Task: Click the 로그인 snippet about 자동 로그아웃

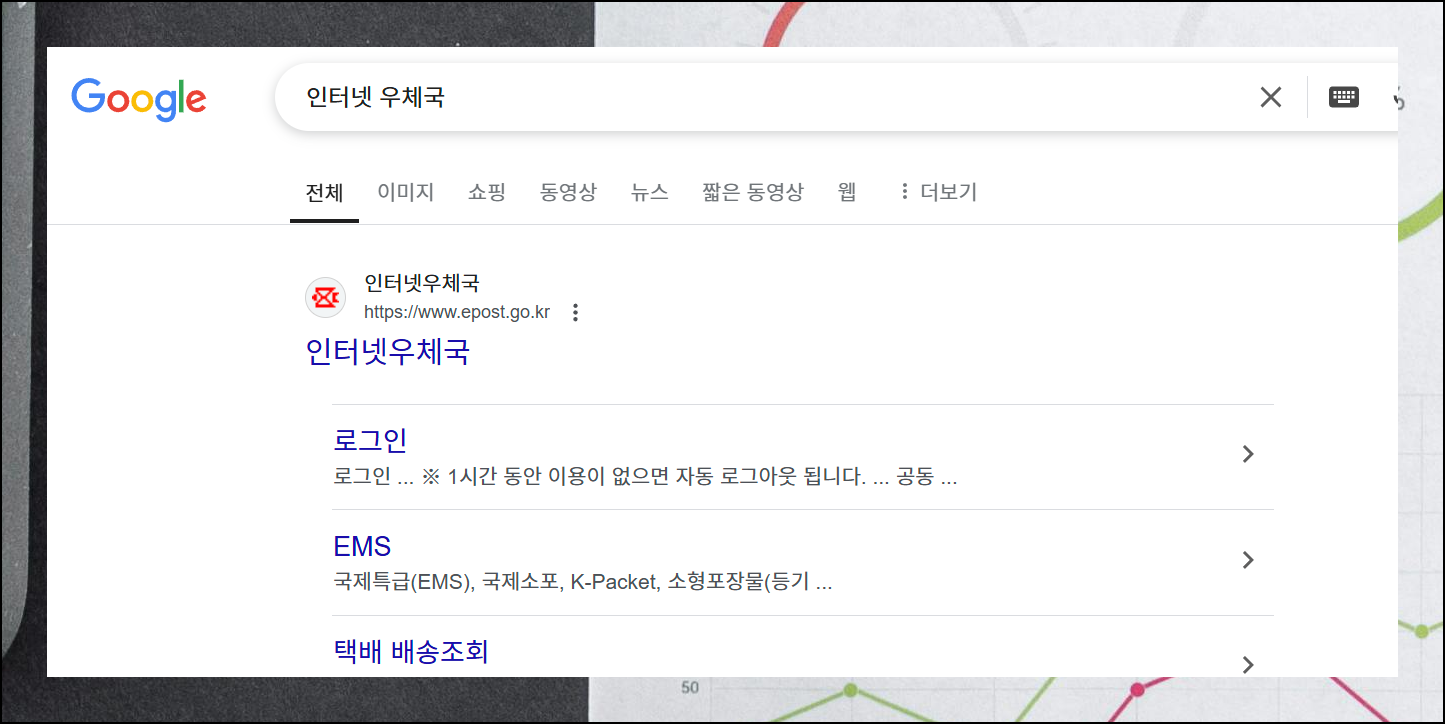Action: pyautogui.click(x=645, y=477)
